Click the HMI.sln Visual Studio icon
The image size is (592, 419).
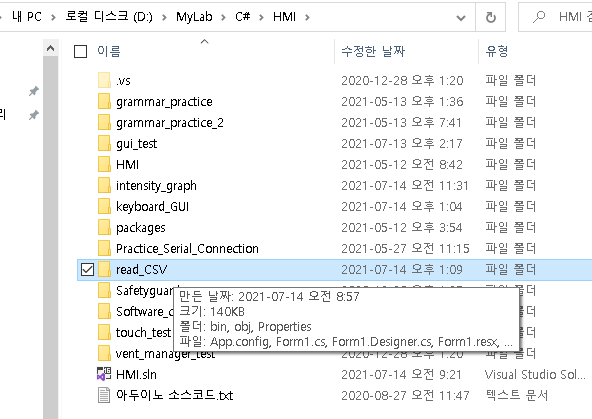(104, 374)
